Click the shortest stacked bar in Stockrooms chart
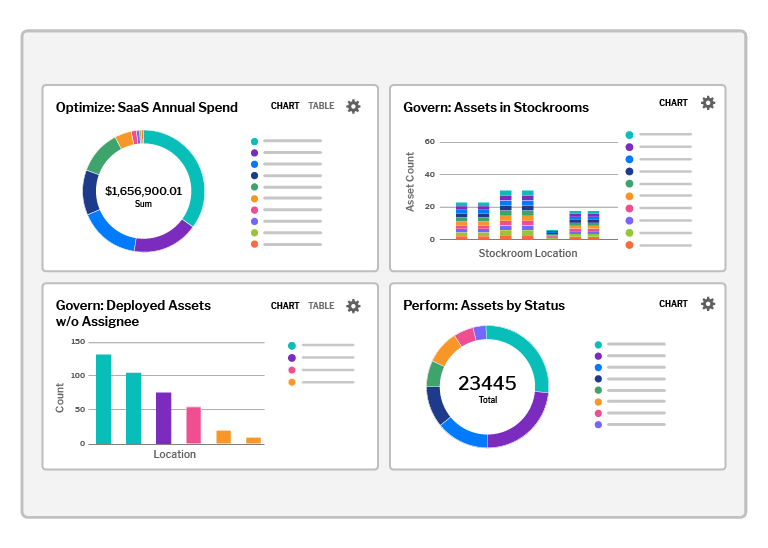Screen dimensions: 768x548 click(x=552, y=235)
